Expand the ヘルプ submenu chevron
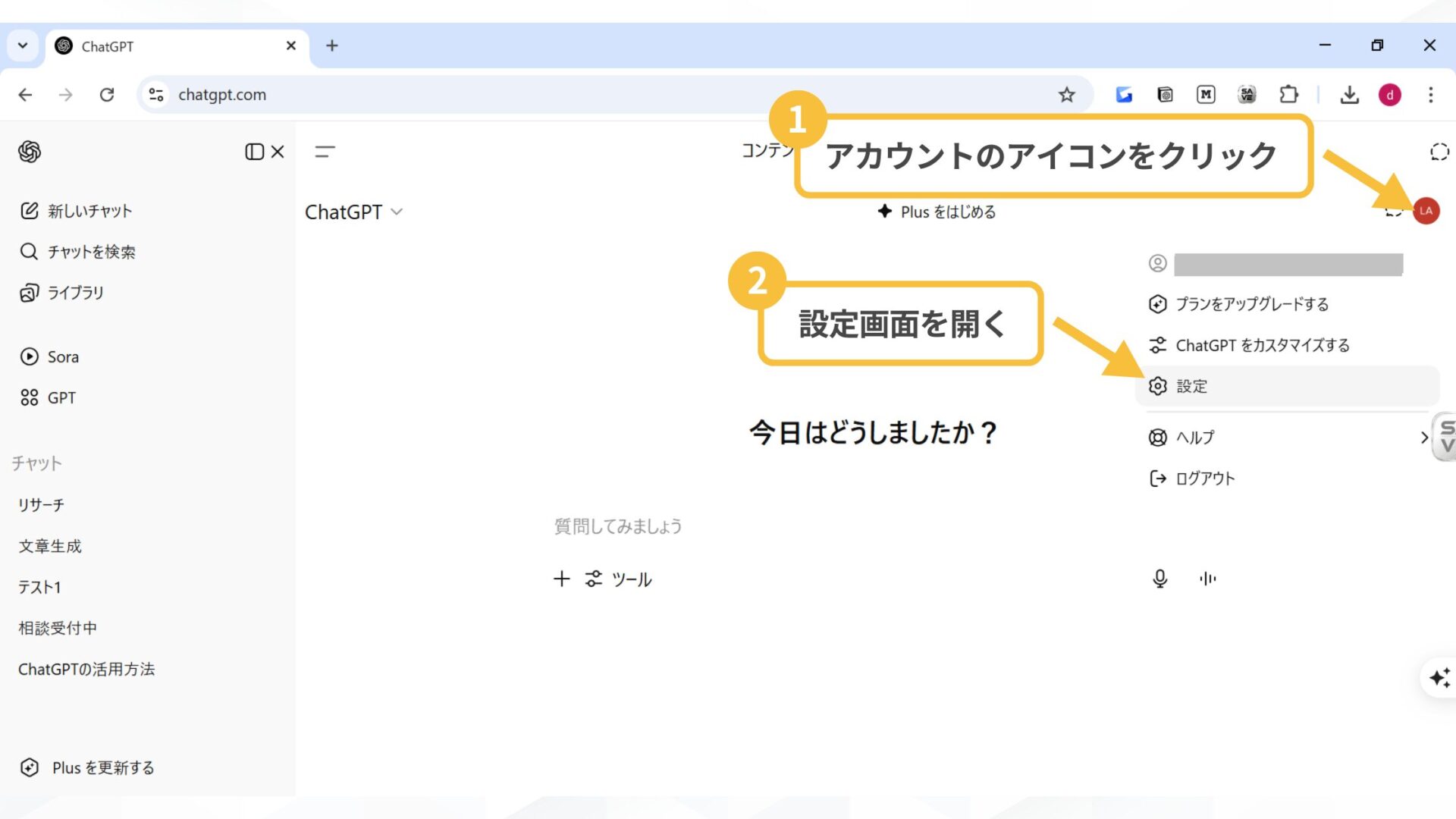The height and width of the screenshot is (819, 1456). [1423, 438]
